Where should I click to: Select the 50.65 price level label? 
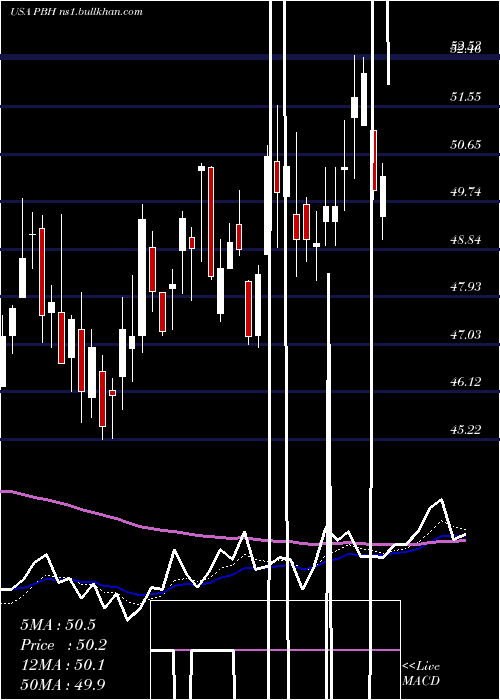[x=466, y=144]
